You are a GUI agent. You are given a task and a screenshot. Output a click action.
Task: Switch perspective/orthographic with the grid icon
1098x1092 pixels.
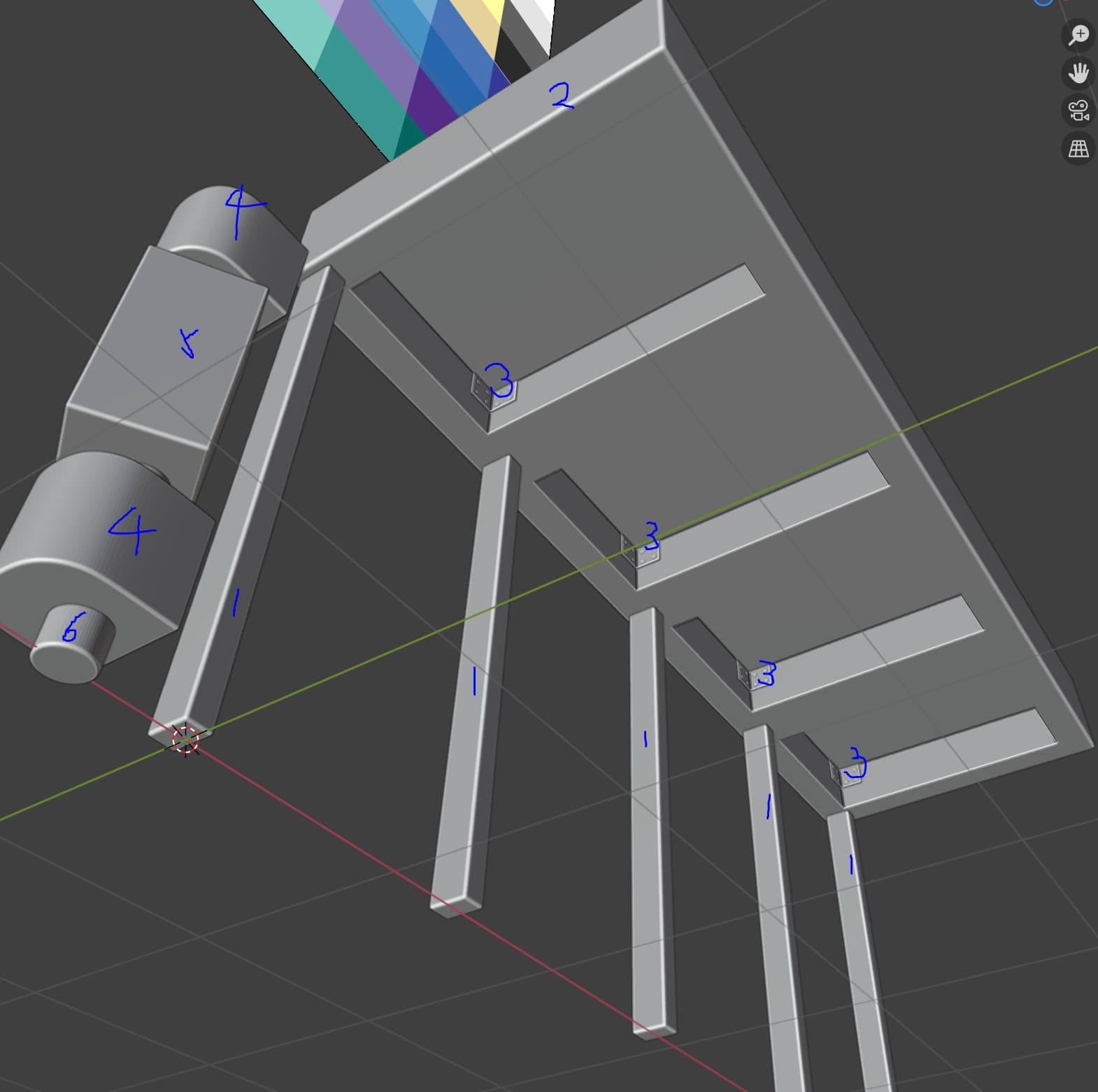click(x=1078, y=148)
